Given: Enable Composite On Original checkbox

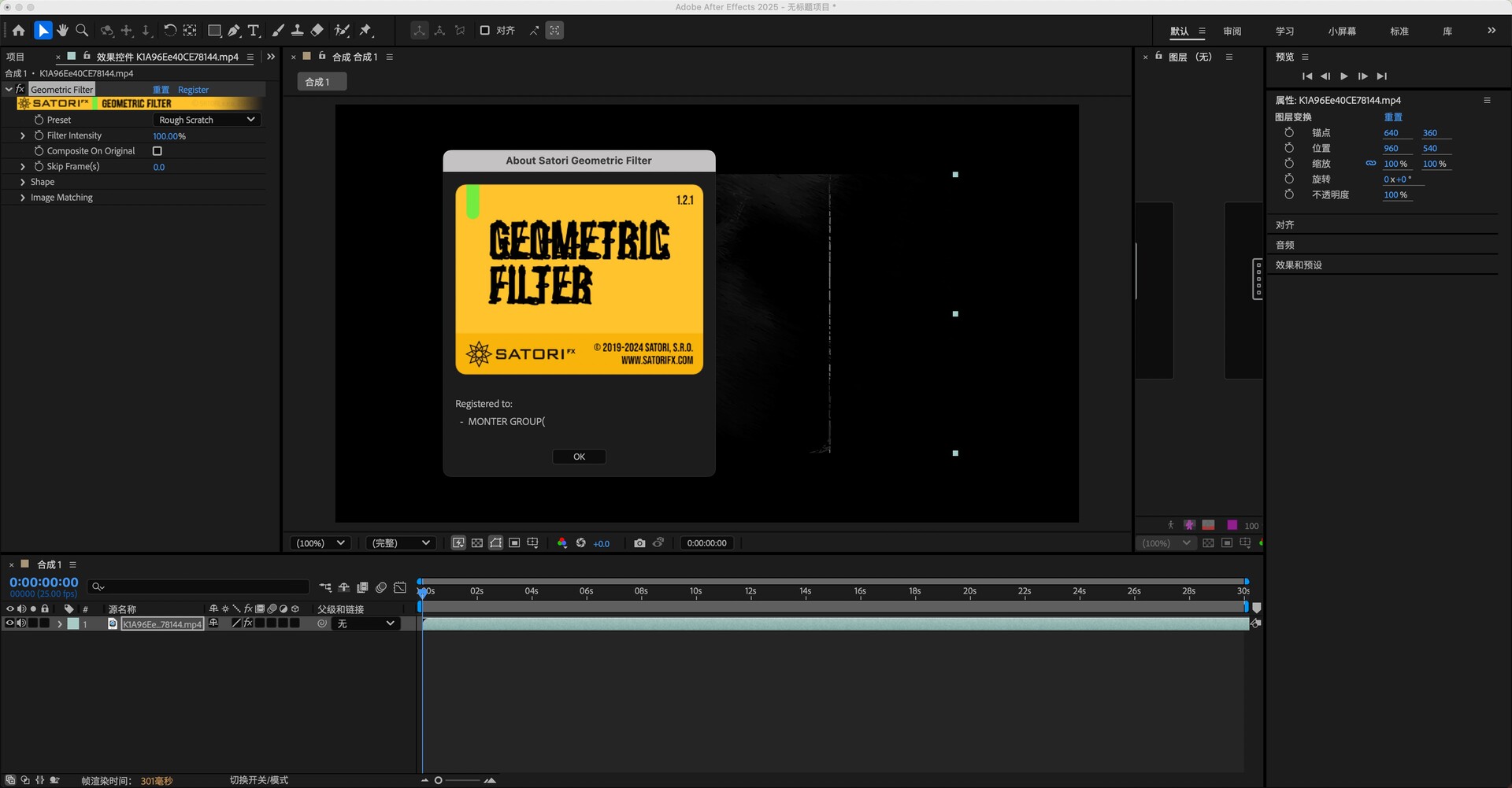Looking at the screenshot, I should [x=157, y=151].
